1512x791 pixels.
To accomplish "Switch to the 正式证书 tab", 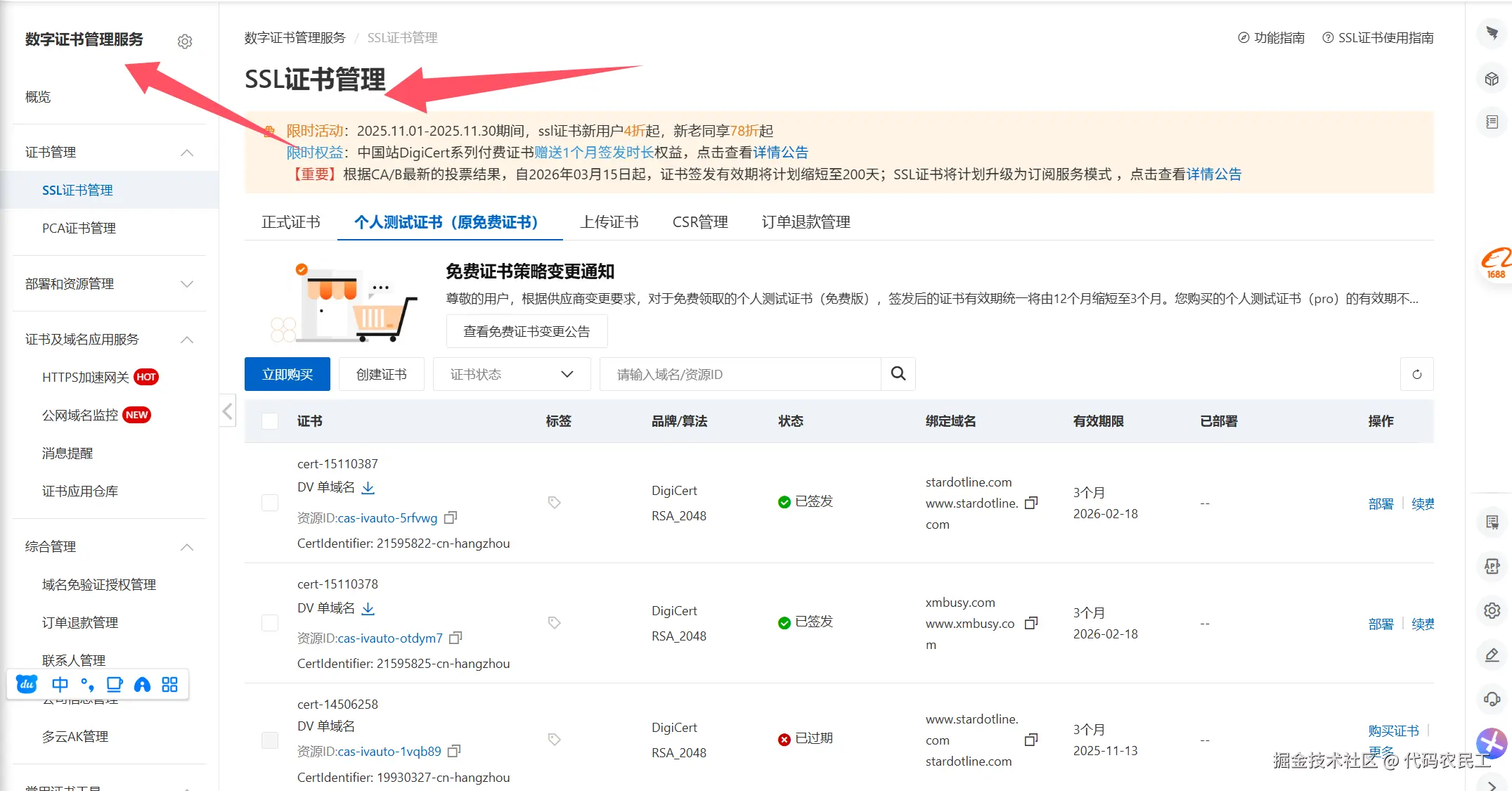I will tap(290, 222).
